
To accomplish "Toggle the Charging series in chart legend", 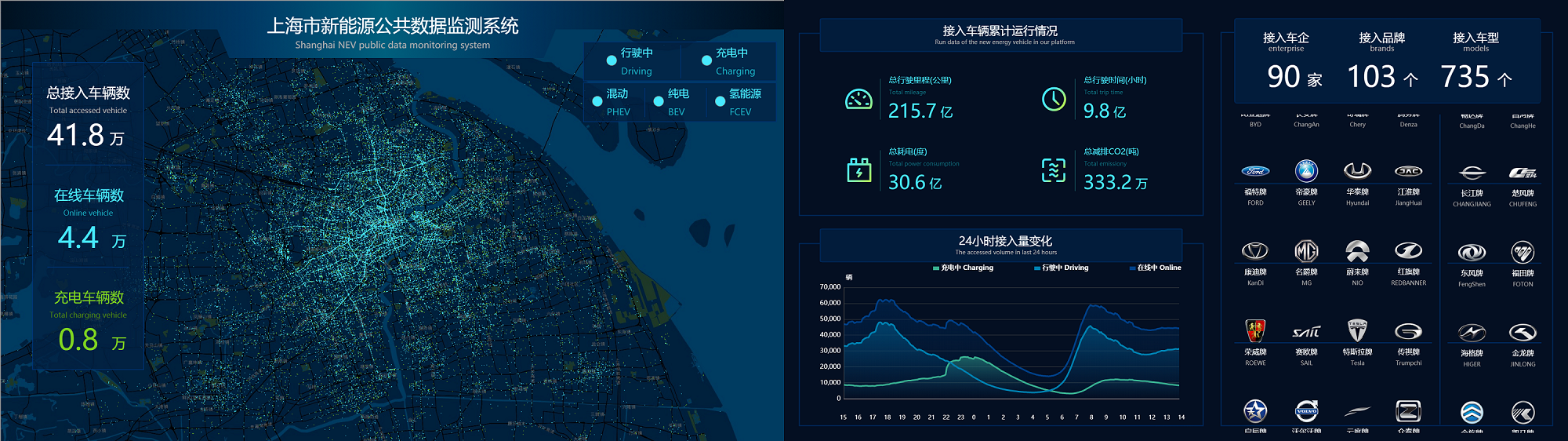I will click(x=963, y=268).
